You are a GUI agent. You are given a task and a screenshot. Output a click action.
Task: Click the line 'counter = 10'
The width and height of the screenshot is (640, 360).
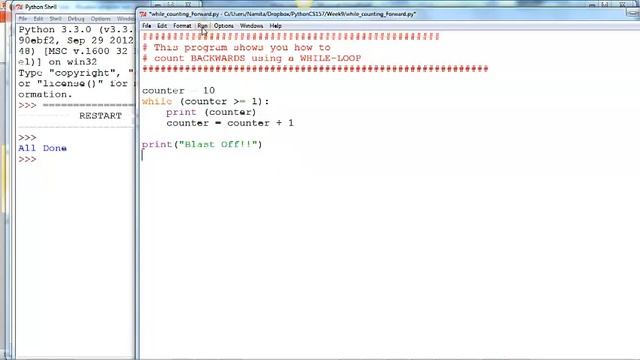pos(178,91)
